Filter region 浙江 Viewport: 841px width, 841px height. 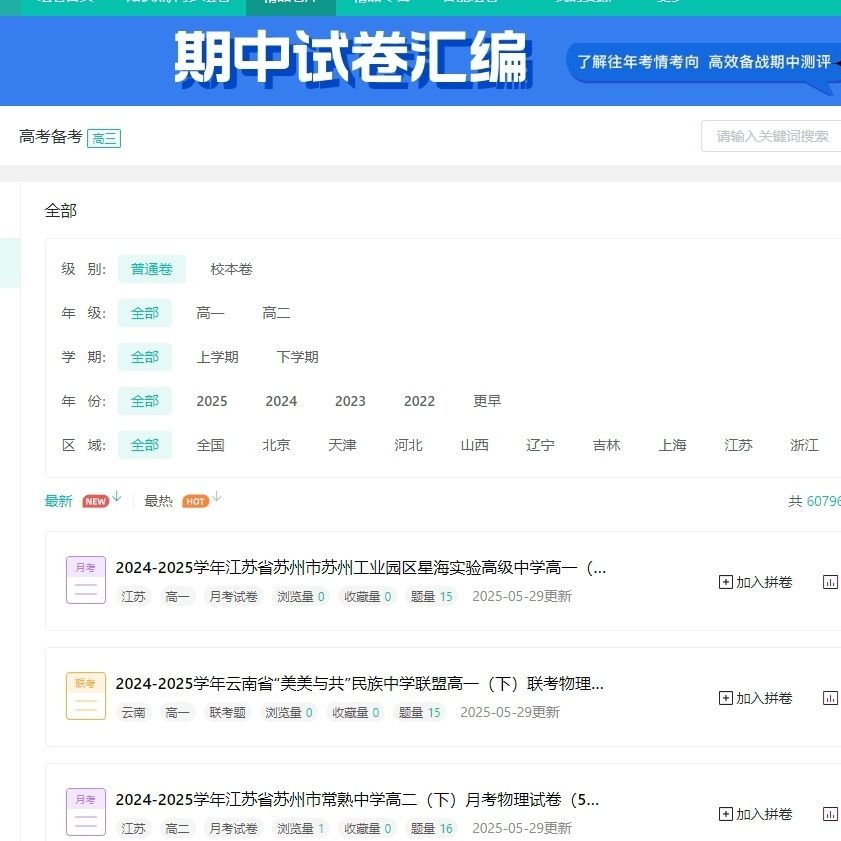click(805, 445)
